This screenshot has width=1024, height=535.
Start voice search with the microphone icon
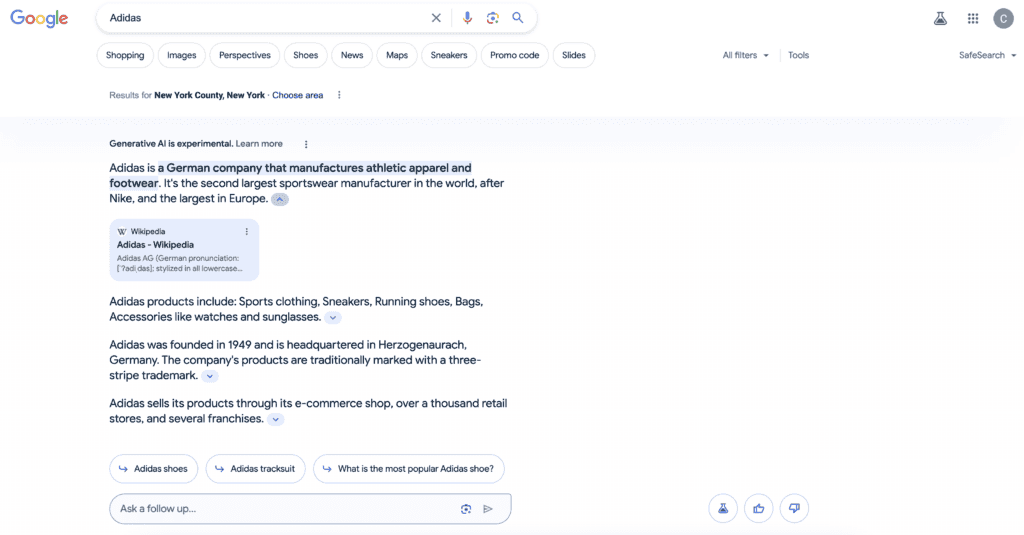tap(467, 18)
